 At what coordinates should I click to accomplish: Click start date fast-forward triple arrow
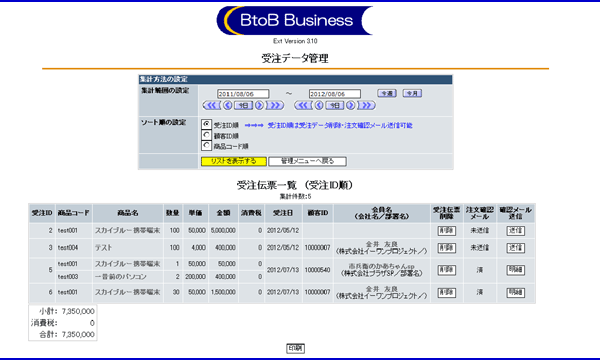275,105
